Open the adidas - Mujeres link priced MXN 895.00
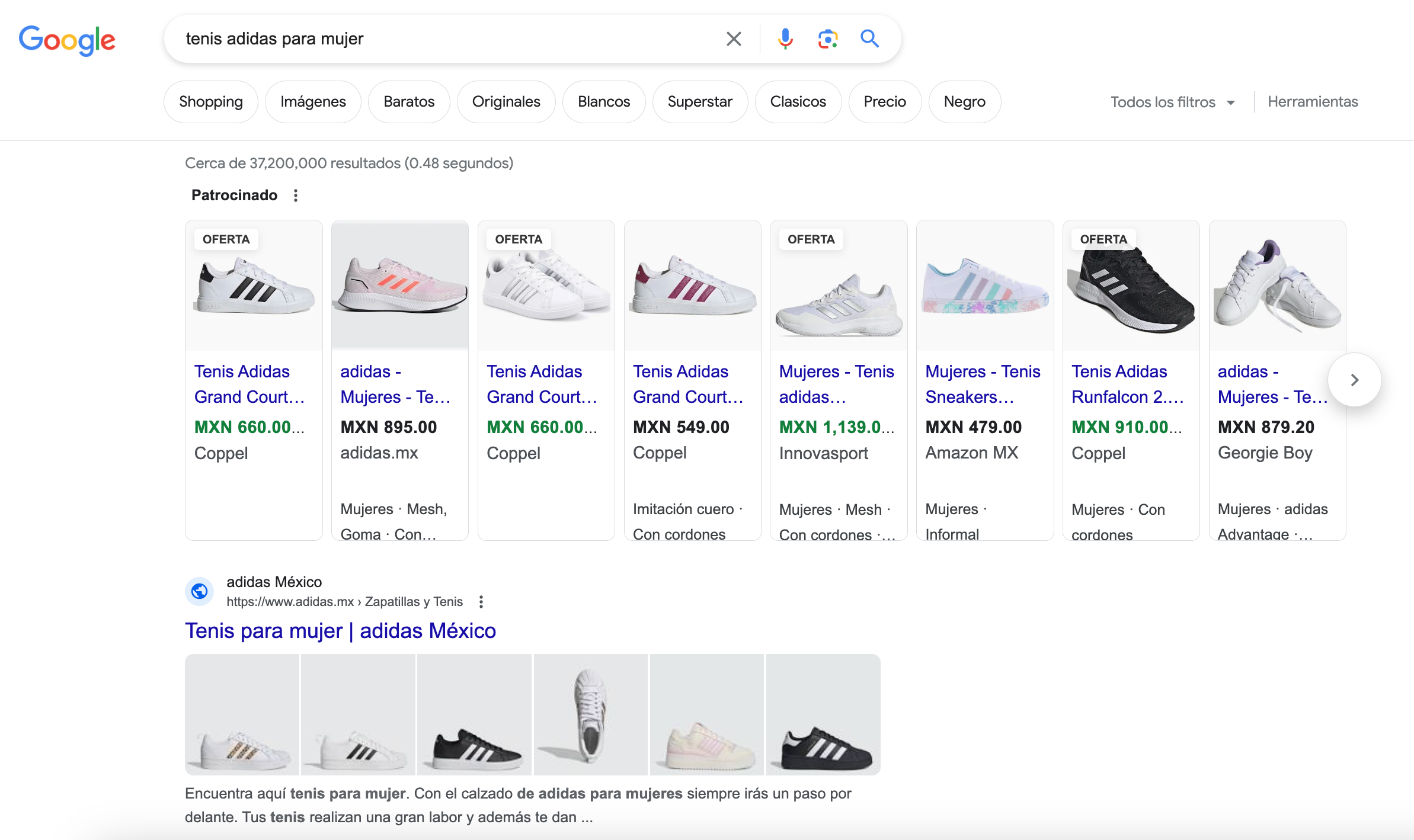The height and width of the screenshot is (840, 1414). click(x=395, y=384)
